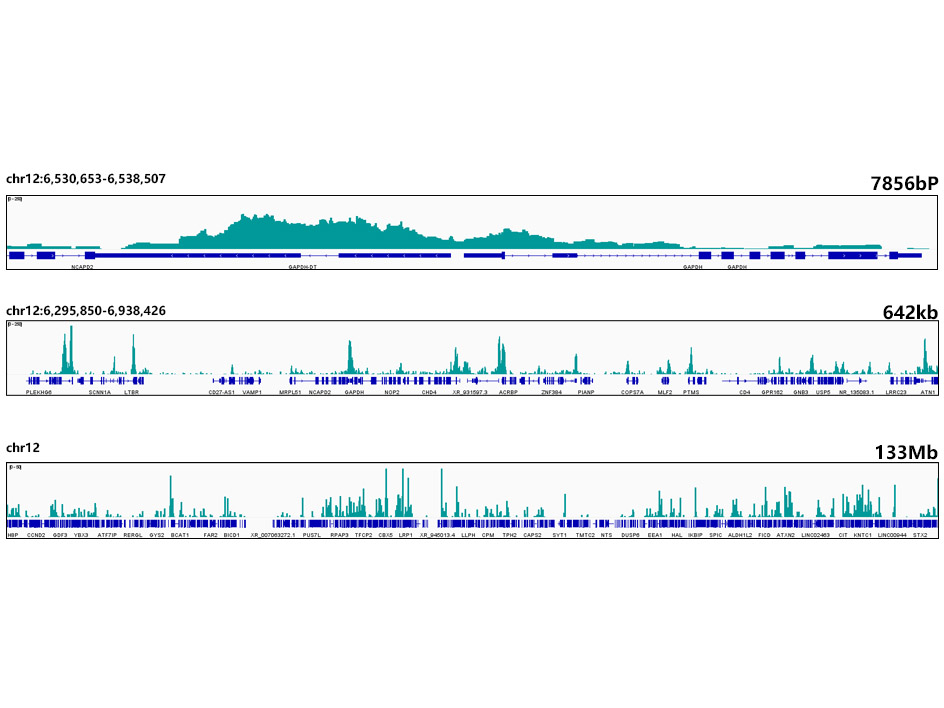This screenshot has height=708, width=944.
Task: Click the ZNF384 gene label
Action: pos(551,393)
